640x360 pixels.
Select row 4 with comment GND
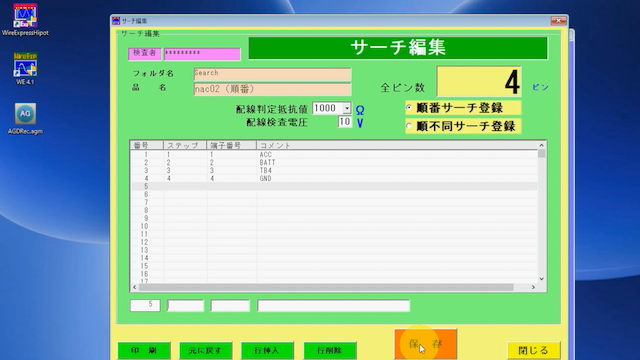coord(334,178)
